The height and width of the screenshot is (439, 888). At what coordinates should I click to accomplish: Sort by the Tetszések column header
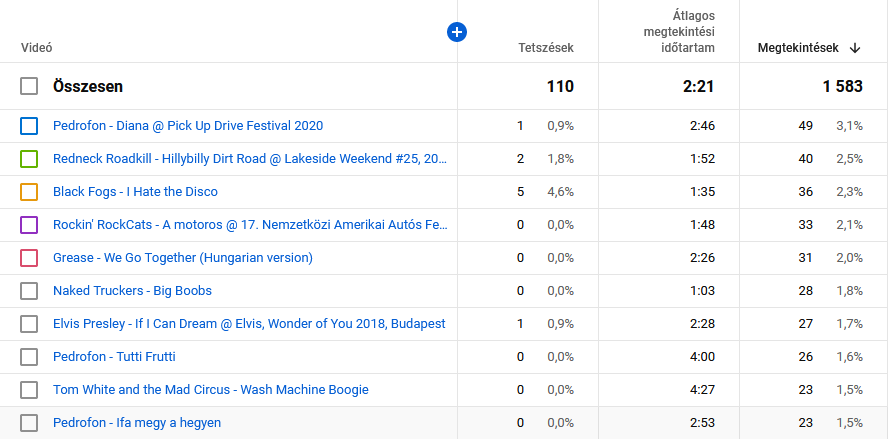point(546,47)
